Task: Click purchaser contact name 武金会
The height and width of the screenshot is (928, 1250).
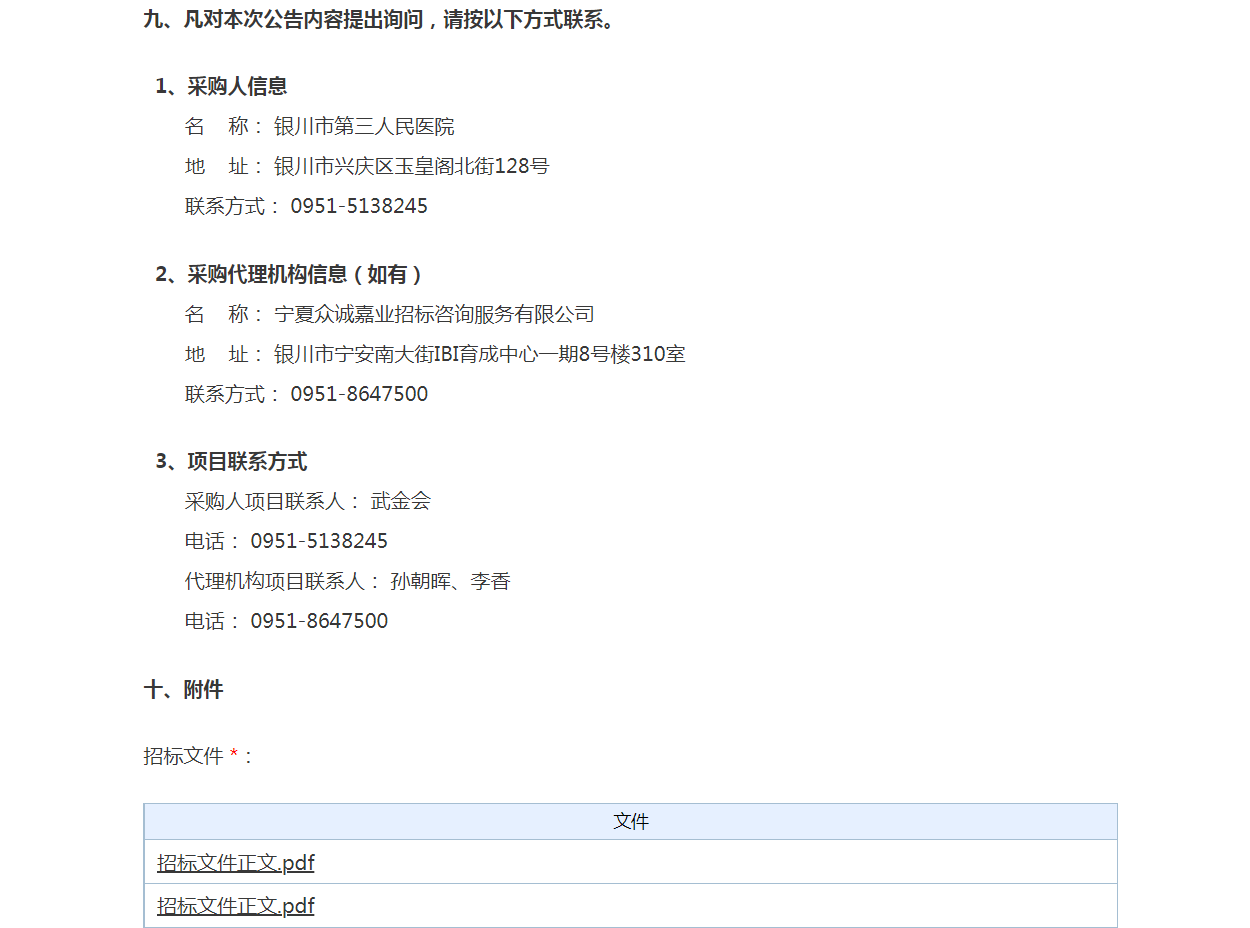Action: (x=400, y=501)
